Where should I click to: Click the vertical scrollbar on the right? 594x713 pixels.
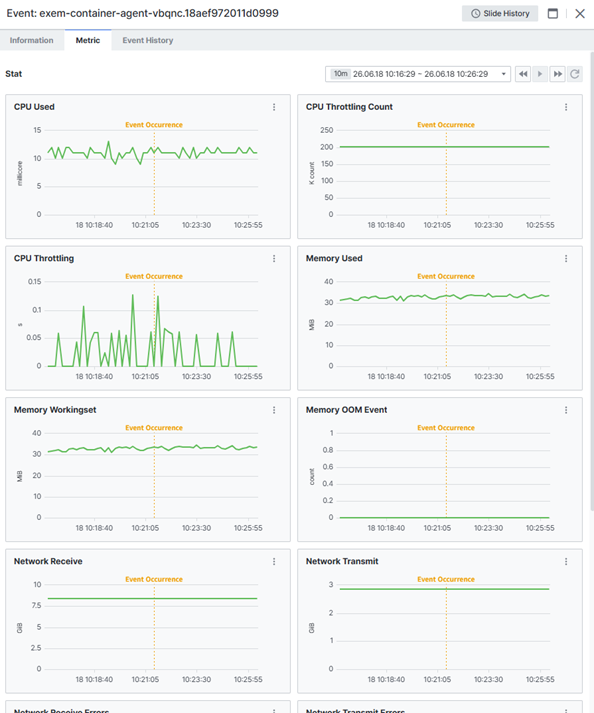(x=591, y=282)
